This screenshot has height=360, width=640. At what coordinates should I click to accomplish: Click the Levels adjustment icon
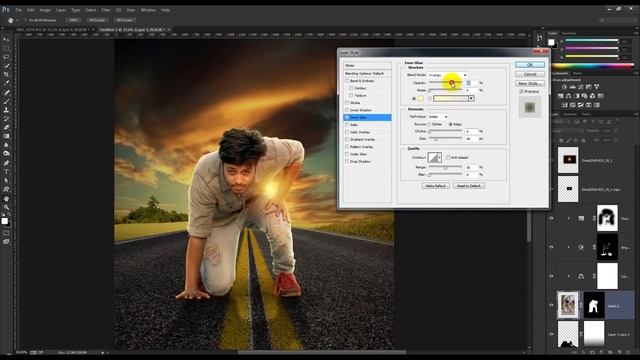pyautogui.click(x=572, y=87)
